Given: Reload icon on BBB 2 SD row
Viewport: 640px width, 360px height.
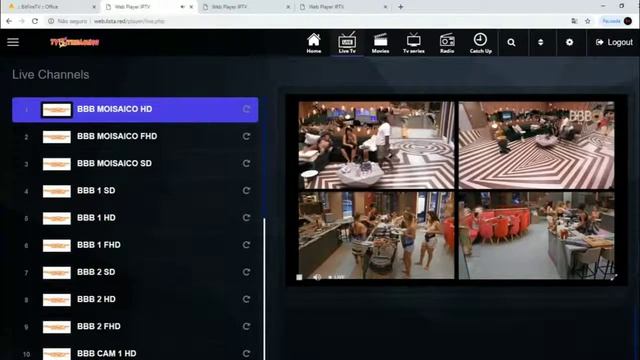Looking at the screenshot, I should coord(246,272).
